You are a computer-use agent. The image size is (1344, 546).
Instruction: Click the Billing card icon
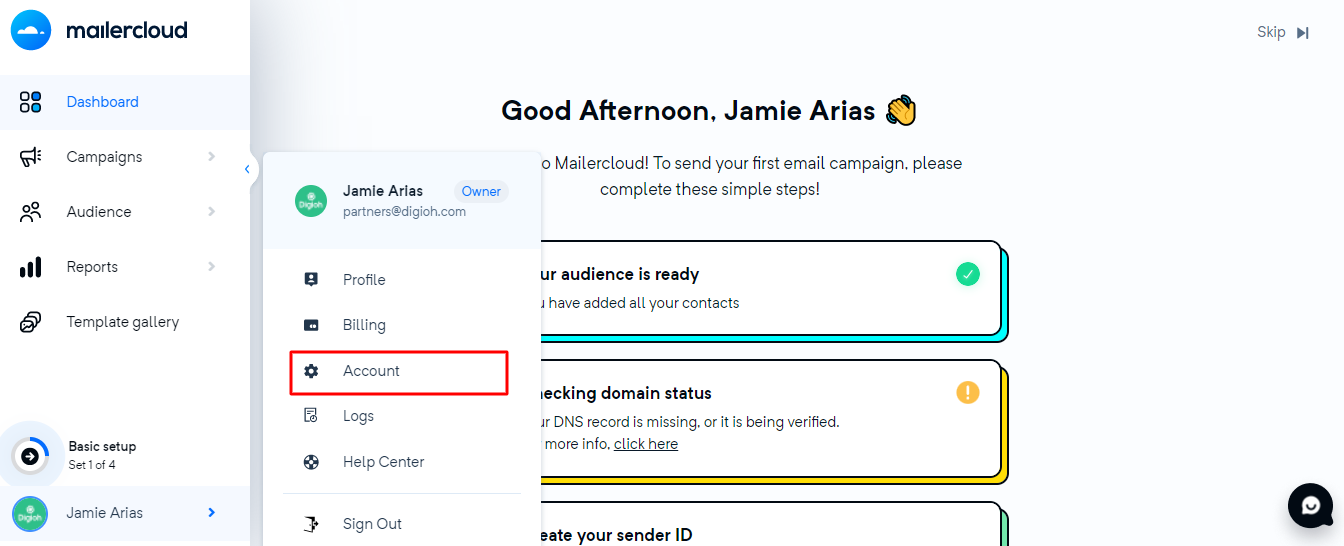pos(311,325)
